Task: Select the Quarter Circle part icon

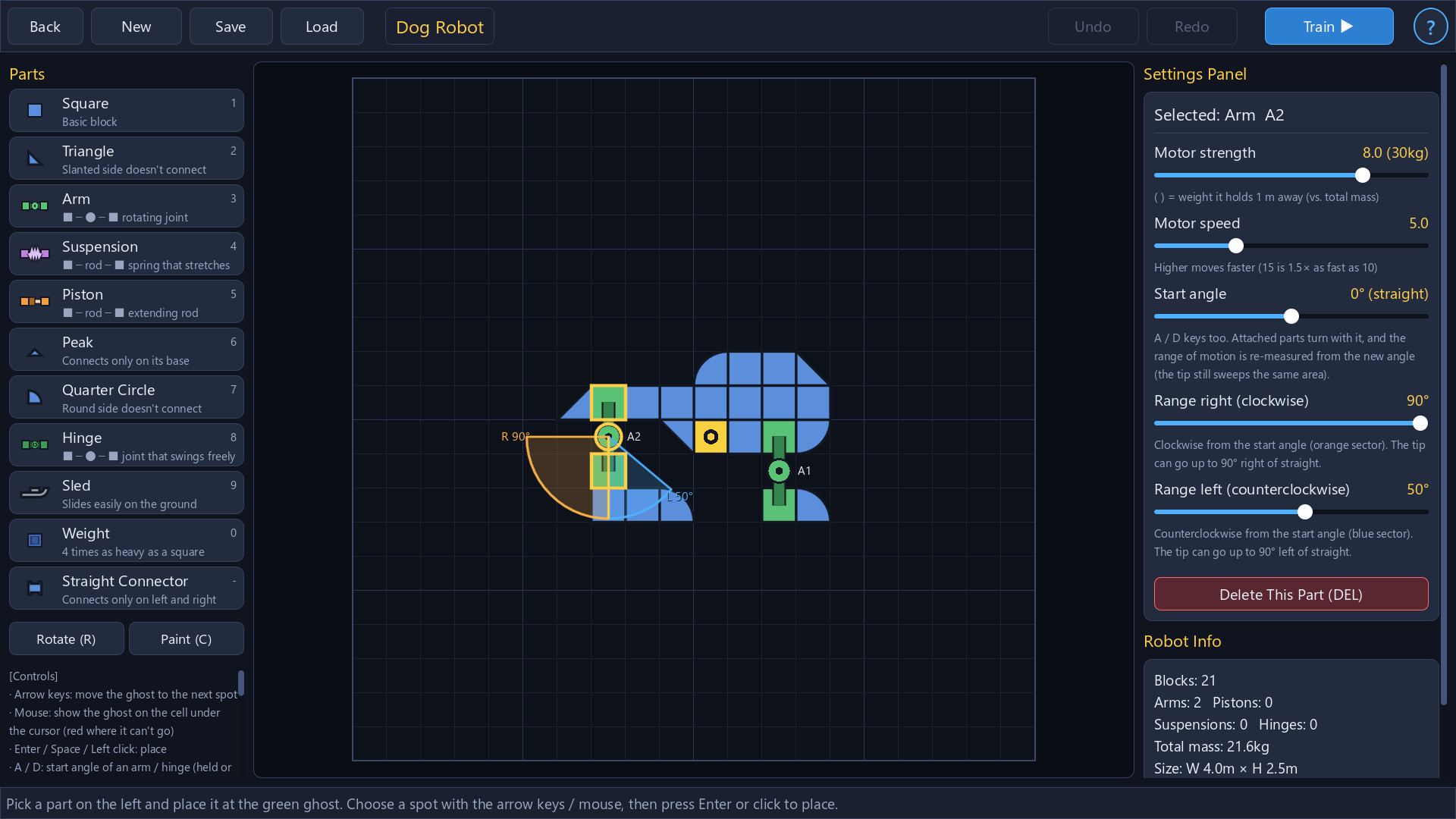Action: pyautogui.click(x=35, y=397)
